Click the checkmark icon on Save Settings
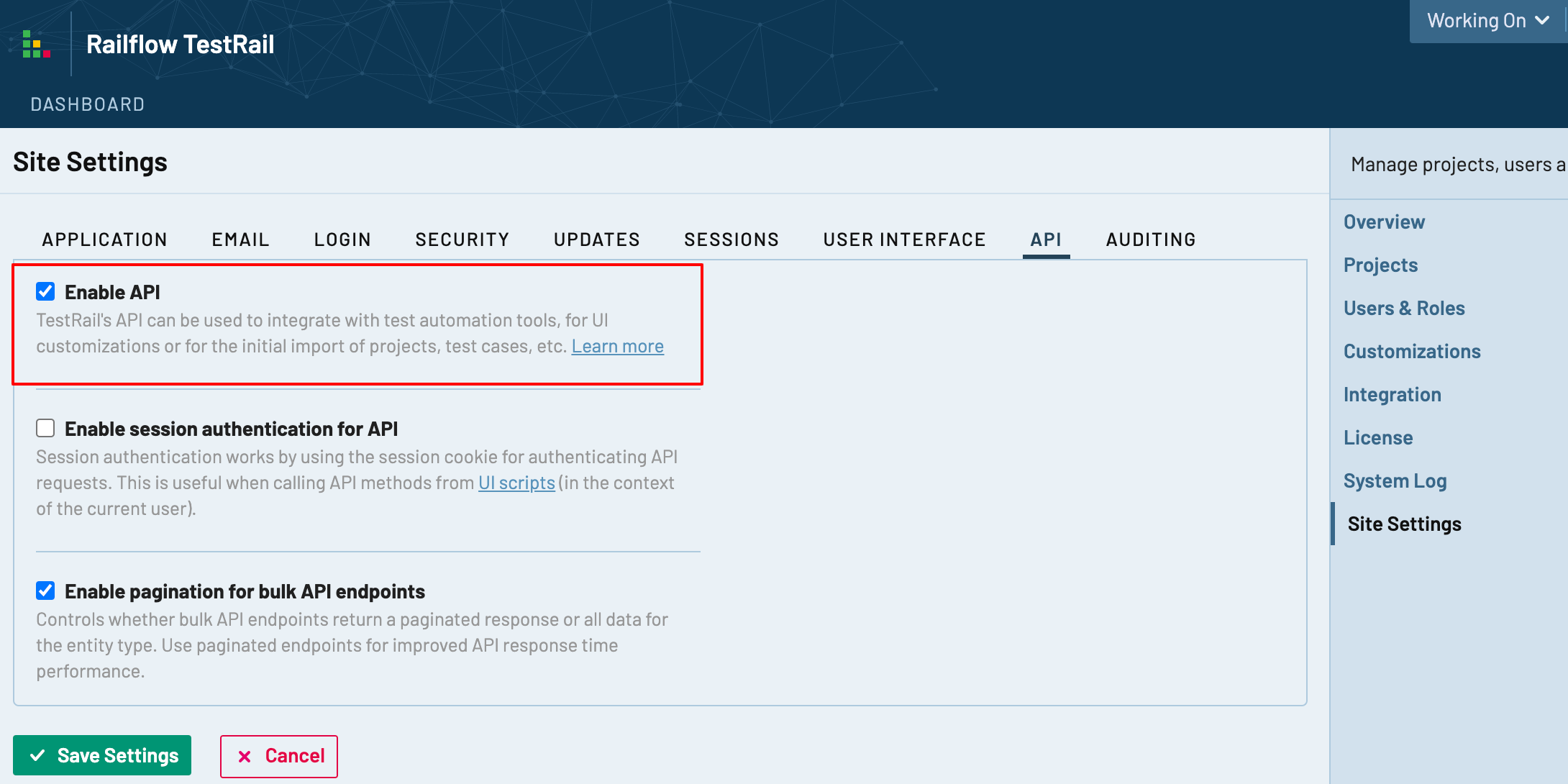This screenshot has height=784, width=1568. (37, 756)
